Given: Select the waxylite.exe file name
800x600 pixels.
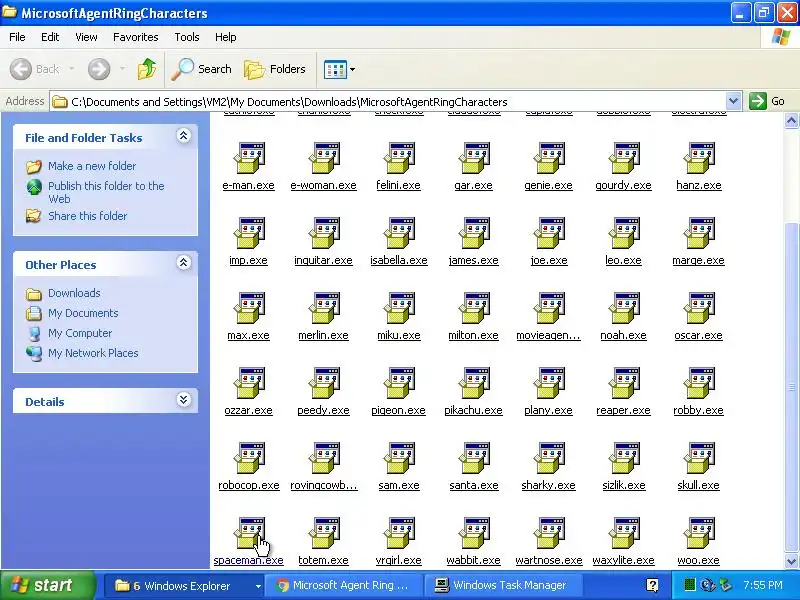Looking at the screenshot, I should coord(623,560).
